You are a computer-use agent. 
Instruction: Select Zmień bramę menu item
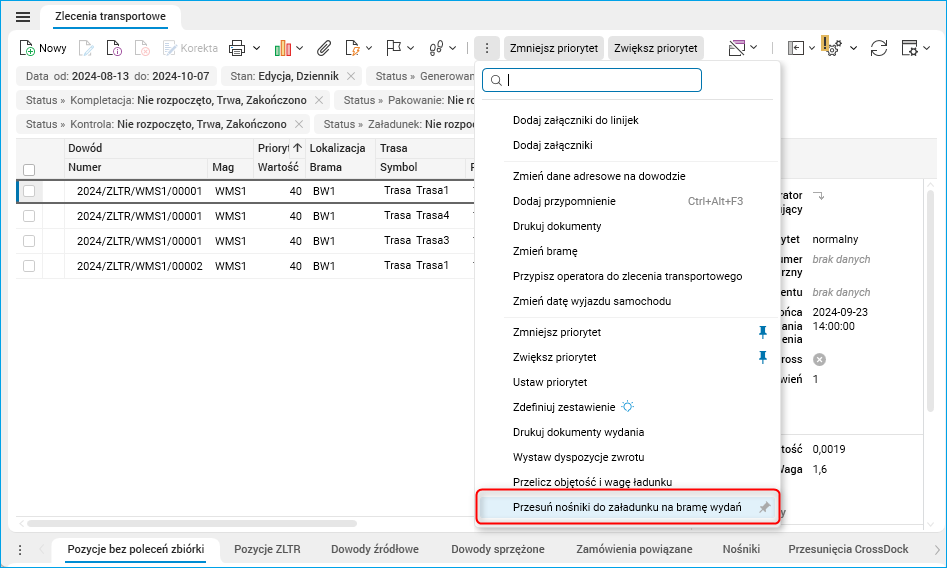[x=545, y=251]
